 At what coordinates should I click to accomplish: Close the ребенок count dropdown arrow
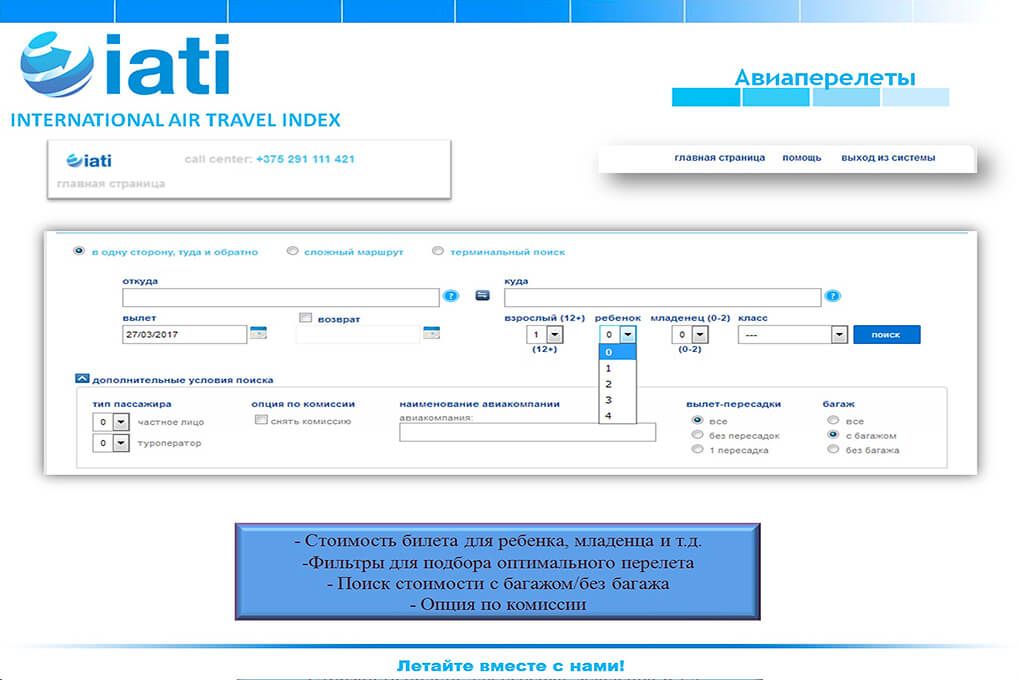tap(628, 335)
